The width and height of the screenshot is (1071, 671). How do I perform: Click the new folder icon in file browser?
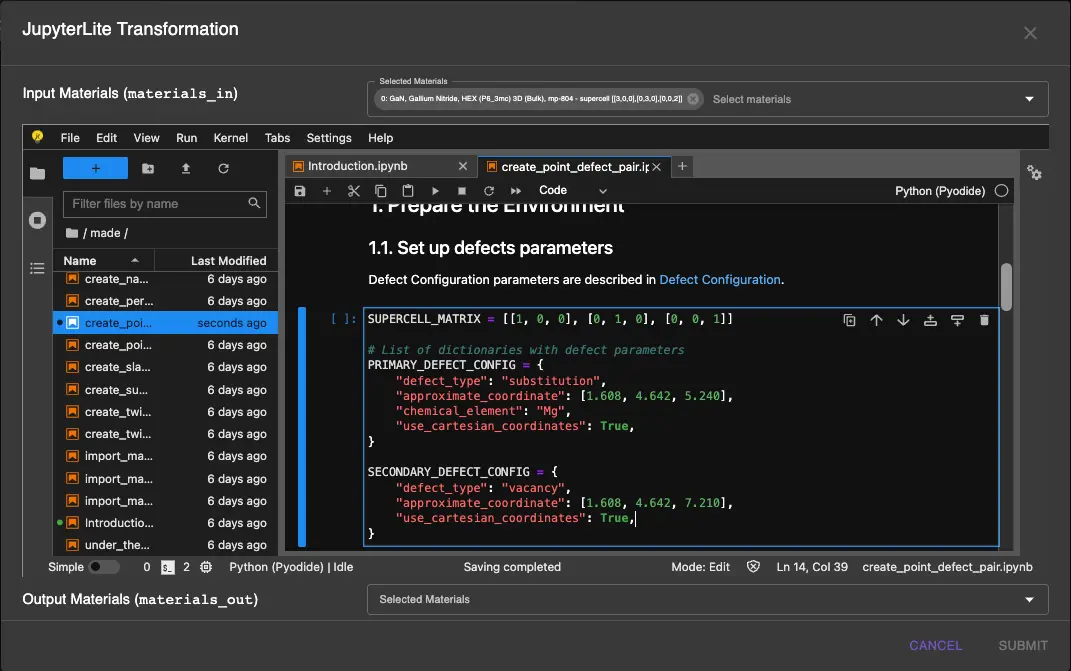(148, 169)
